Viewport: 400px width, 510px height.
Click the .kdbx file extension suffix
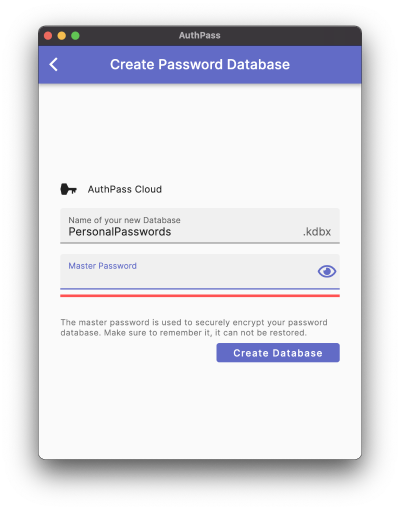(x=317, y=232)
